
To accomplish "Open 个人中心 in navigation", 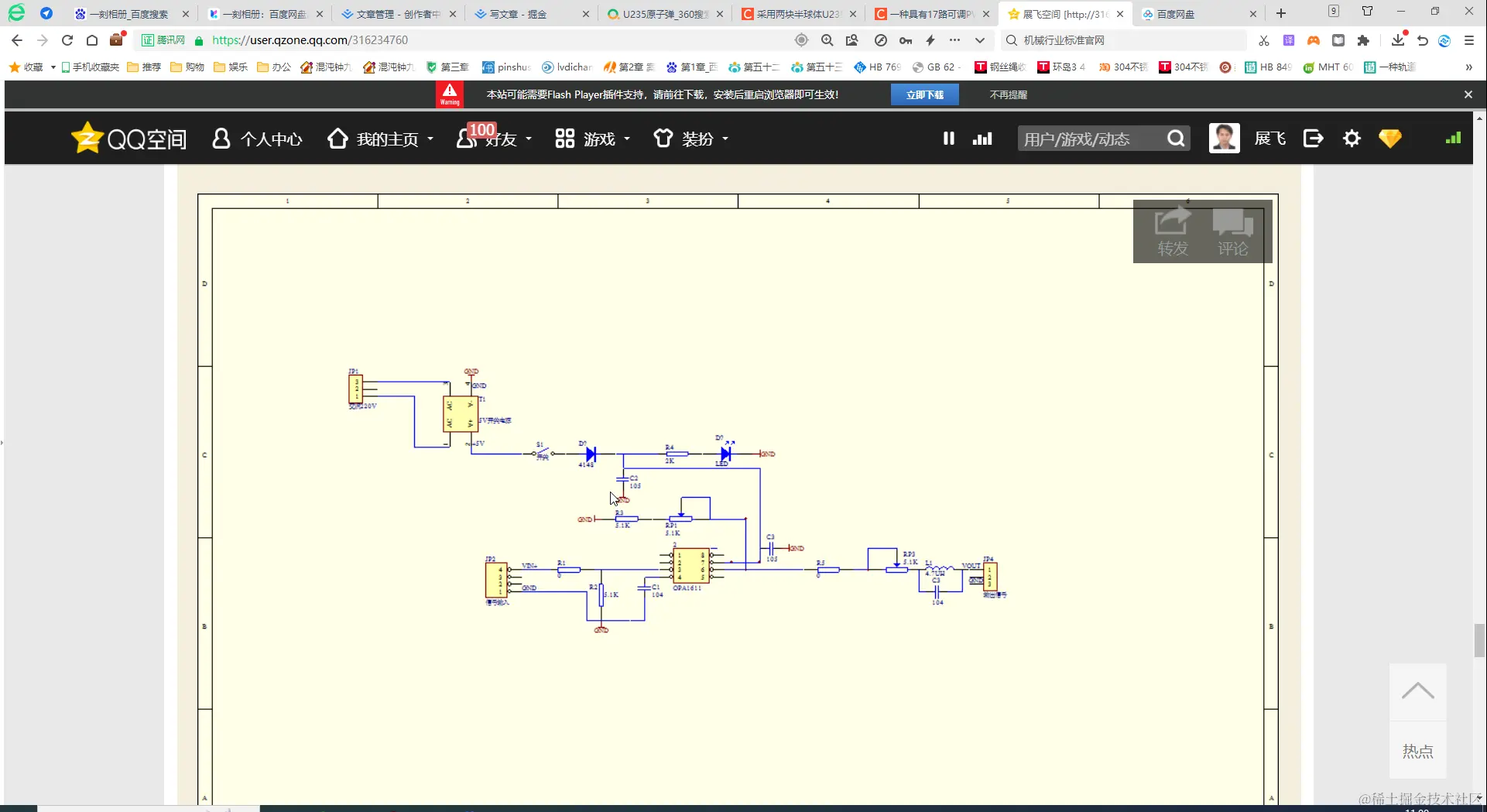I will pos(258,139).
